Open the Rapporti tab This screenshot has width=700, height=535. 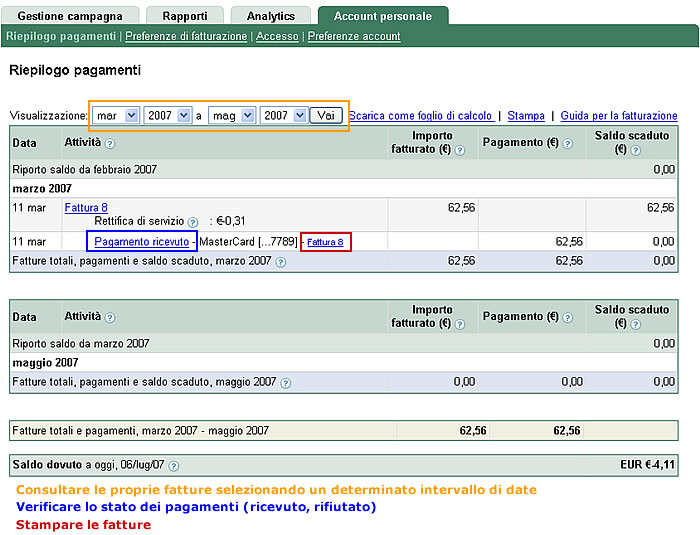click(185, 16)
